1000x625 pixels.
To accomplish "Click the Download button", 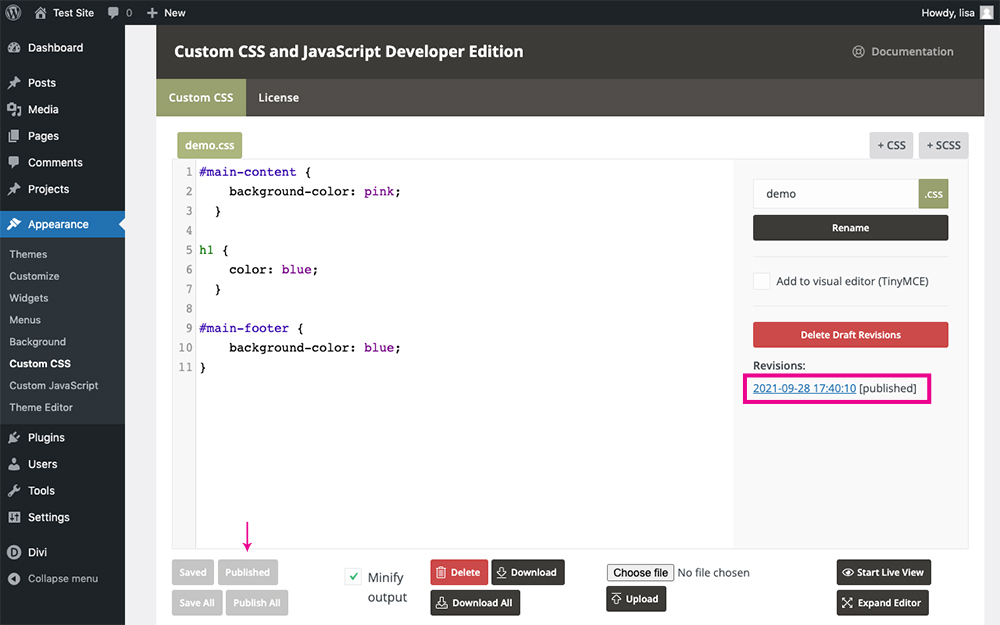I will [x=528, y=572].
